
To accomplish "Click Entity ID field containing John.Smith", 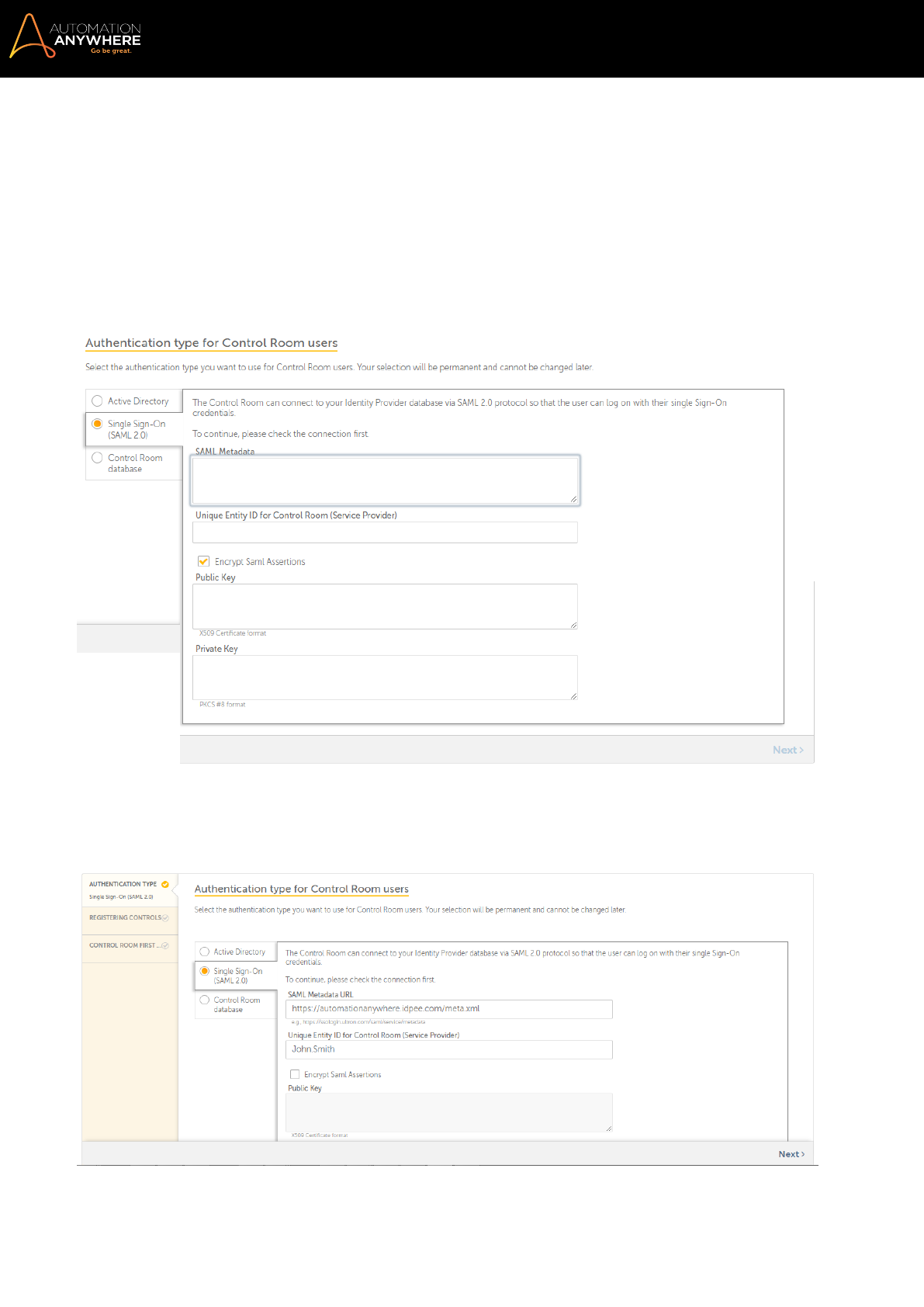I will click(449, 1049).
